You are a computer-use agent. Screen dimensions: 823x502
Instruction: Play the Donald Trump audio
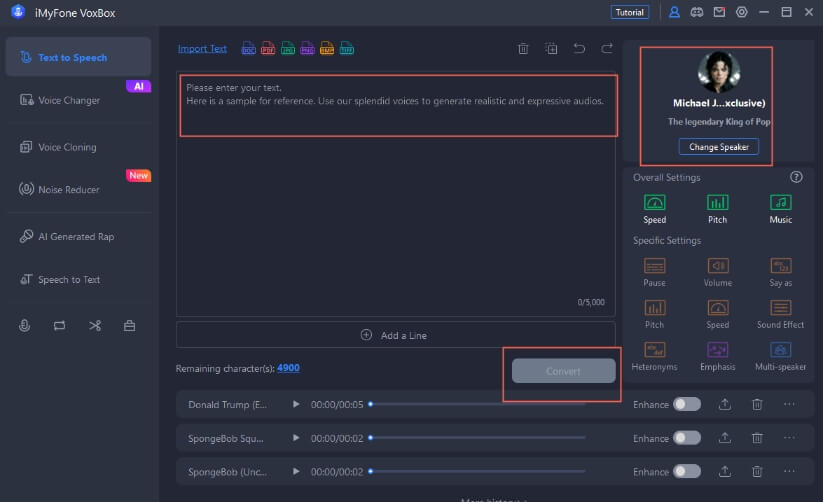pyautogui.click(x=296, y=404)
